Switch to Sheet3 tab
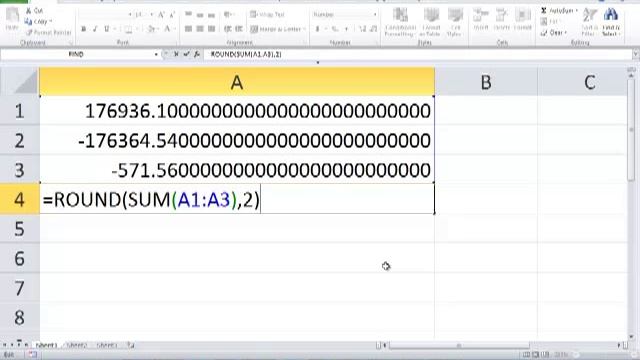 (x=107, y=345)
